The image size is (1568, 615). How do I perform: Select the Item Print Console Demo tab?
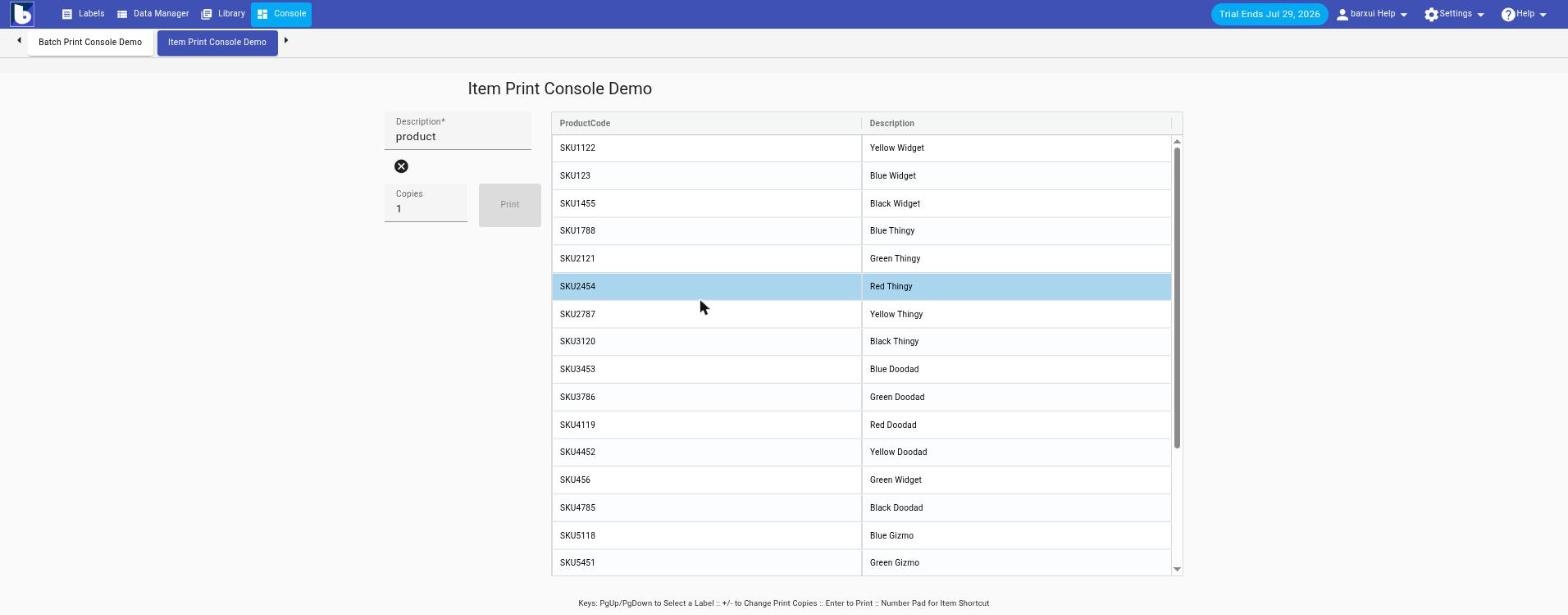pyautogui.click(x=217, y=42)
